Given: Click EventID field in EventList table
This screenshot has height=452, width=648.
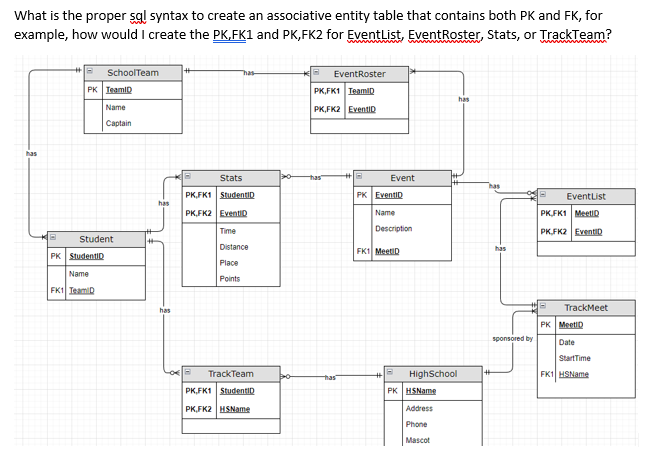Looking at the screenshot, I should [x=588, y=232].
